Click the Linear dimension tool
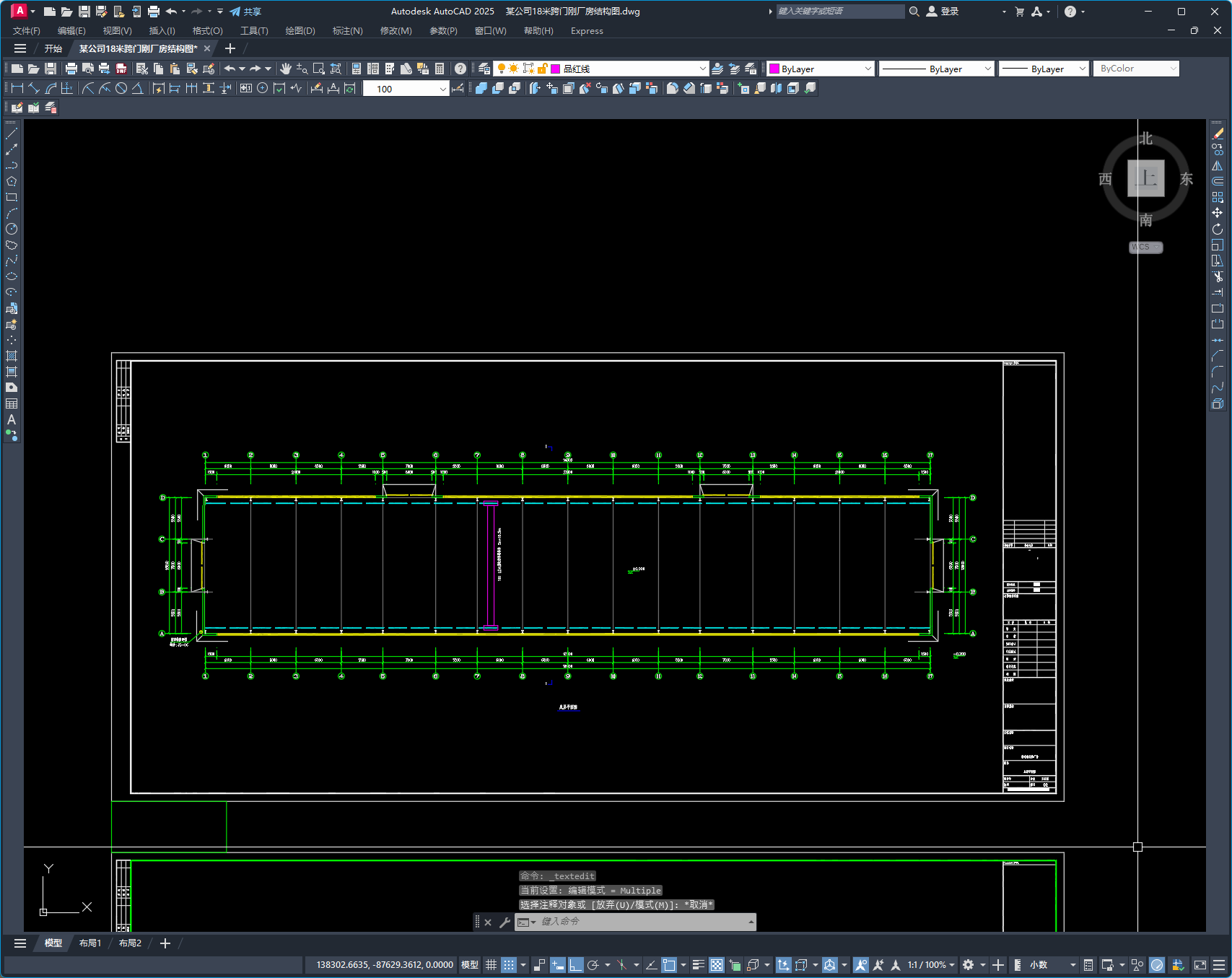This screenshot has width=1232, height=978. click(17, 88)
